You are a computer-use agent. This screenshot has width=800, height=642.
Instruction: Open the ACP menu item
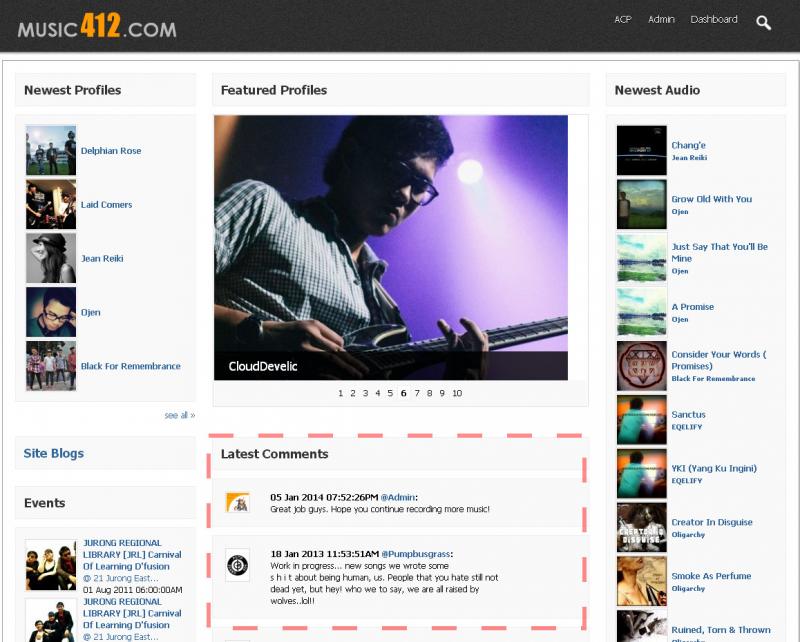pyautogui.click(x=622, y=19)
